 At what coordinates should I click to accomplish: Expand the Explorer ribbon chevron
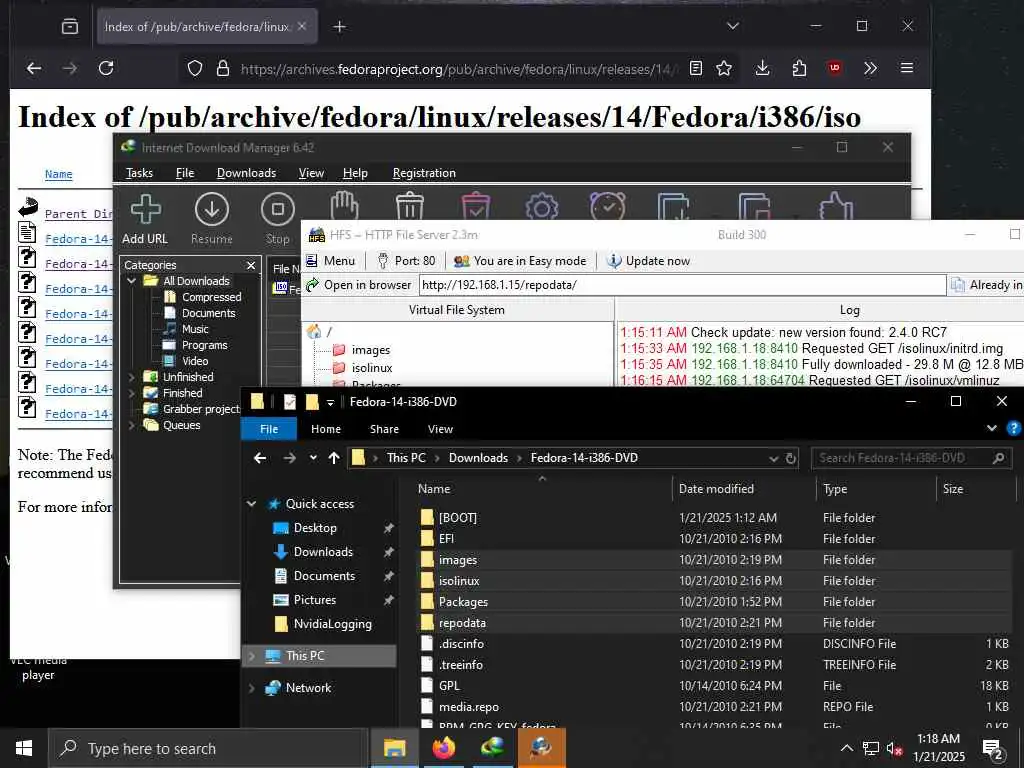pos(992,428)
